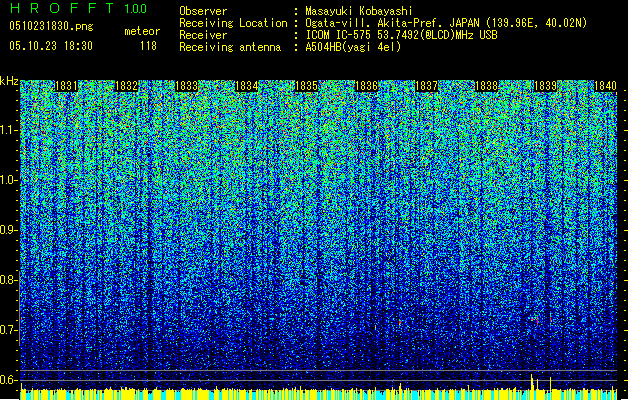Click the 0.6 frequency axis label
The width and height of the screenshot is (629, 400).
point(9,380)
